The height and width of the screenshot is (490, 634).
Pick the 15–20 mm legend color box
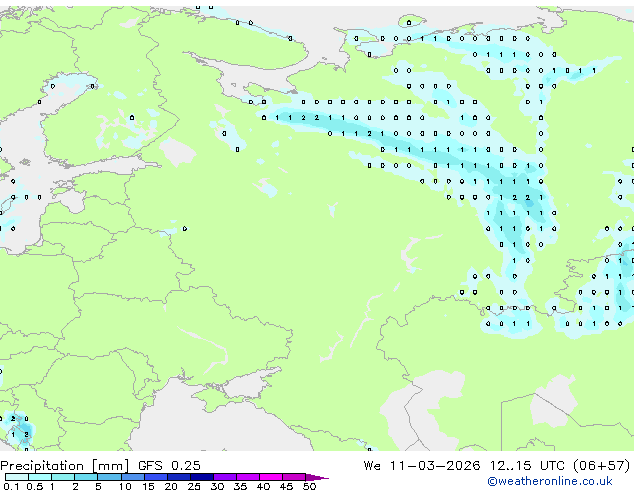[x=156, y=477]
